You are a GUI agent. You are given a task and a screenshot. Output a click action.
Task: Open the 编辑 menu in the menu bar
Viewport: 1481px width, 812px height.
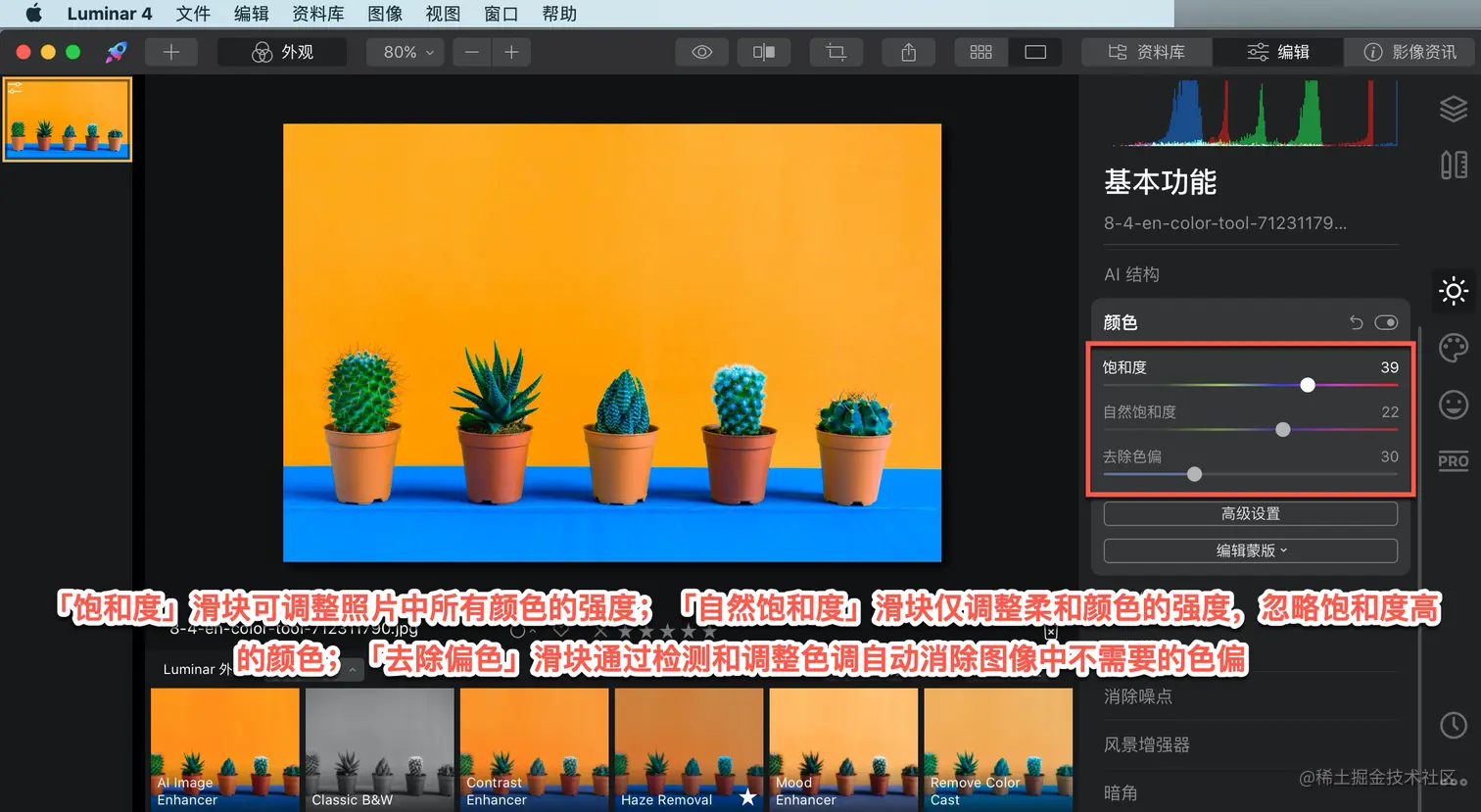coord(251,14)
